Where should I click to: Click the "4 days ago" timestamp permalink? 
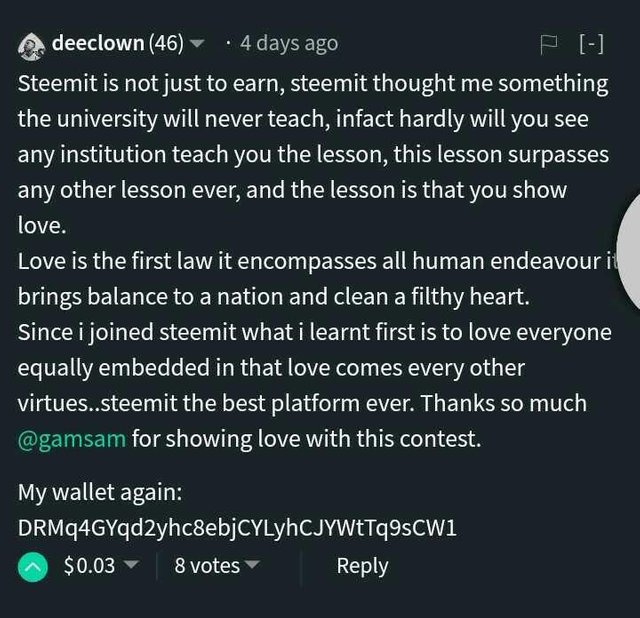click(x=289, y=43)
